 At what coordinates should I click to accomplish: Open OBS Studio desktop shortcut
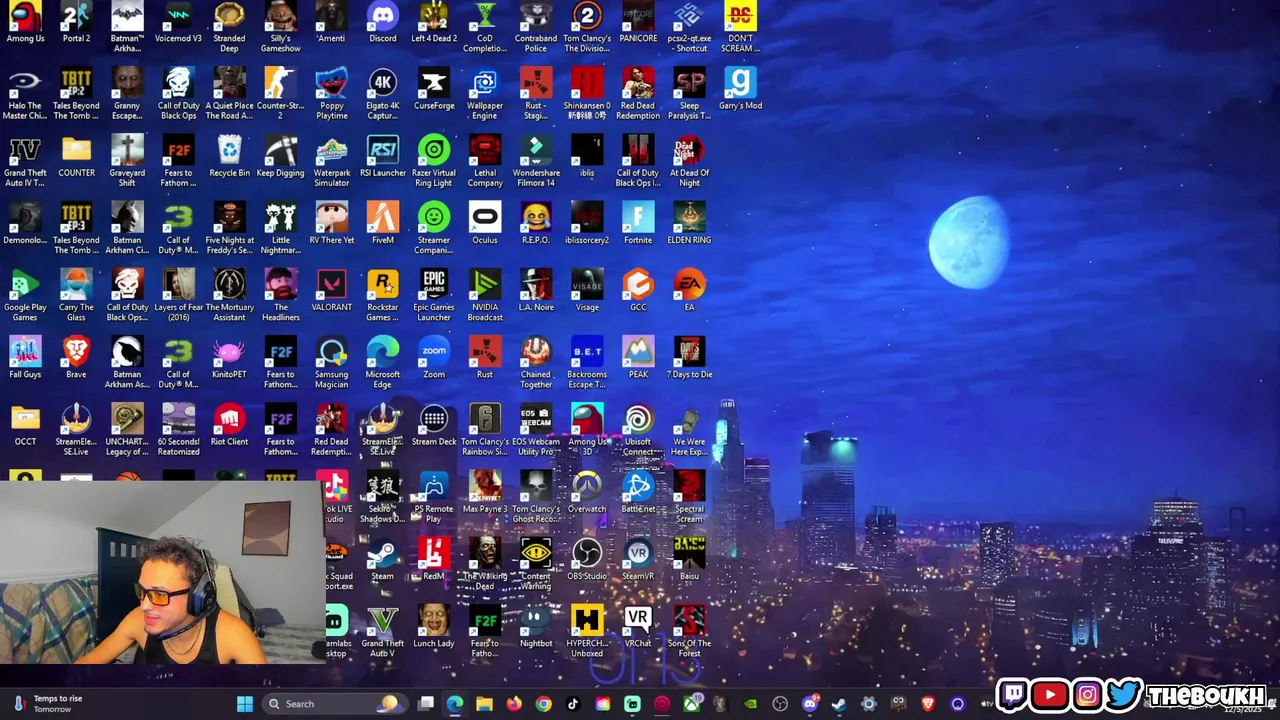coord(587,559)
